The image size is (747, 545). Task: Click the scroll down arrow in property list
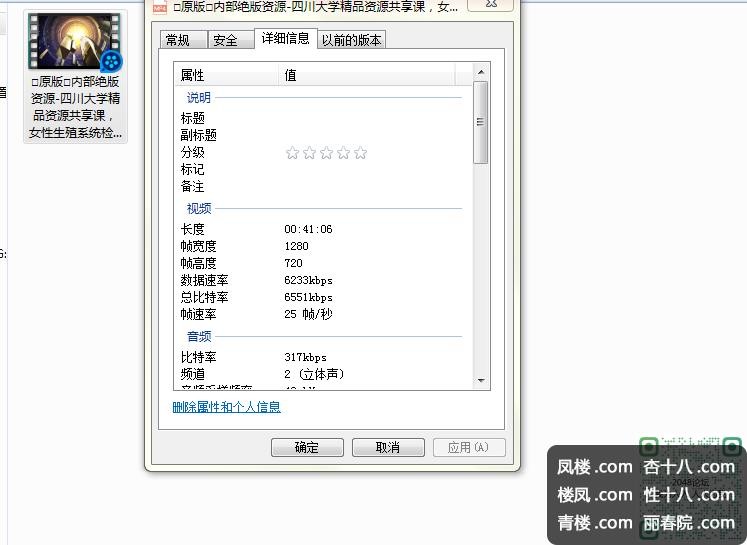[481, 381]
